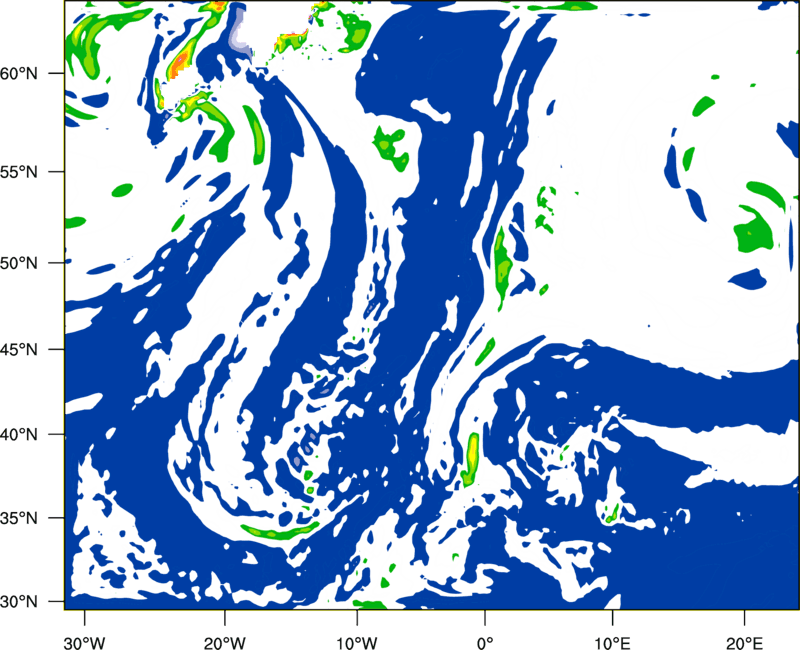Click the 30°N latitude label
This screenshot has height=650, width=800.
click(x=19, y=602)
